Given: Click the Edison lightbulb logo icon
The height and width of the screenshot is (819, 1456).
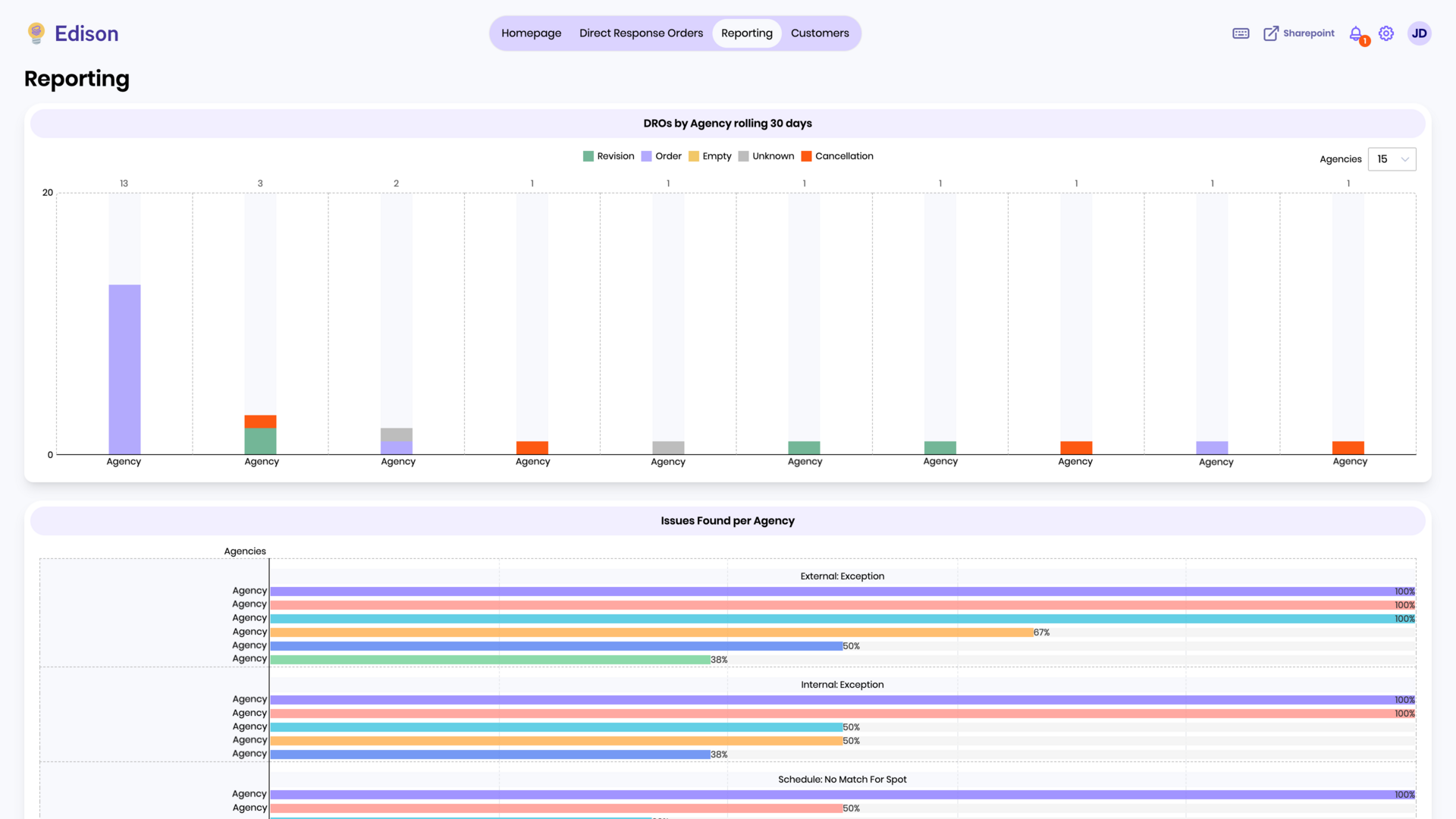Looking at the screenshot, I should point(36,33).
